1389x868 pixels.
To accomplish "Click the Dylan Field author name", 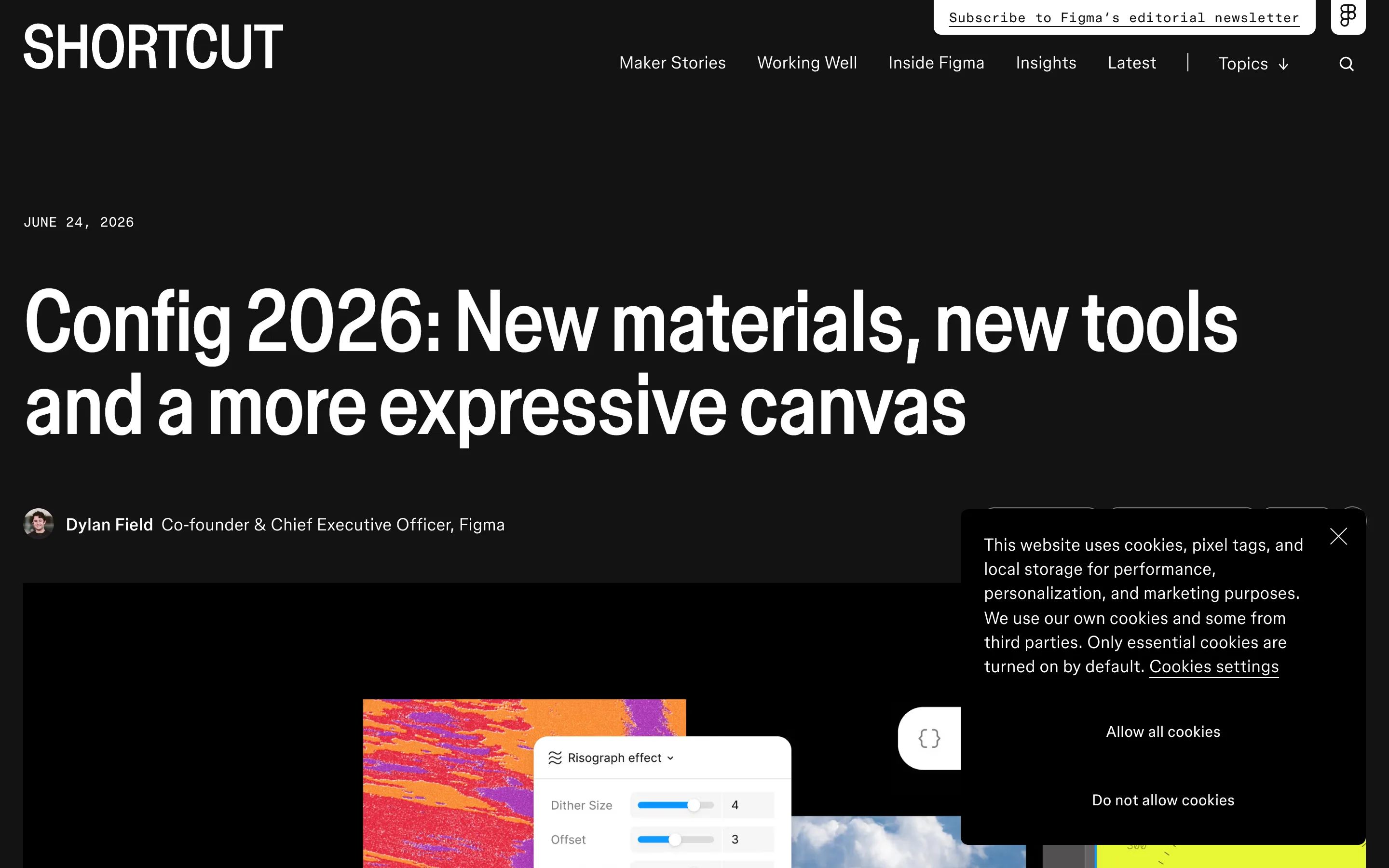I will [109, 525].
